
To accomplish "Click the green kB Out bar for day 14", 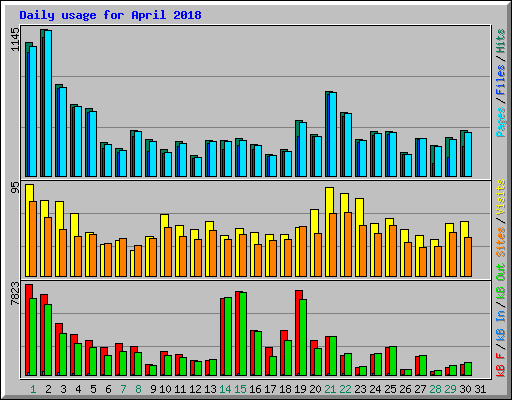I will click(228, 337).
